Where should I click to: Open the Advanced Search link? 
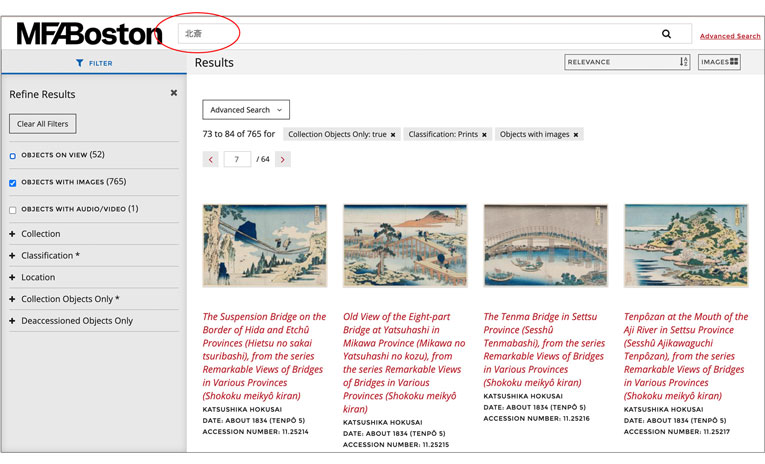730,36
